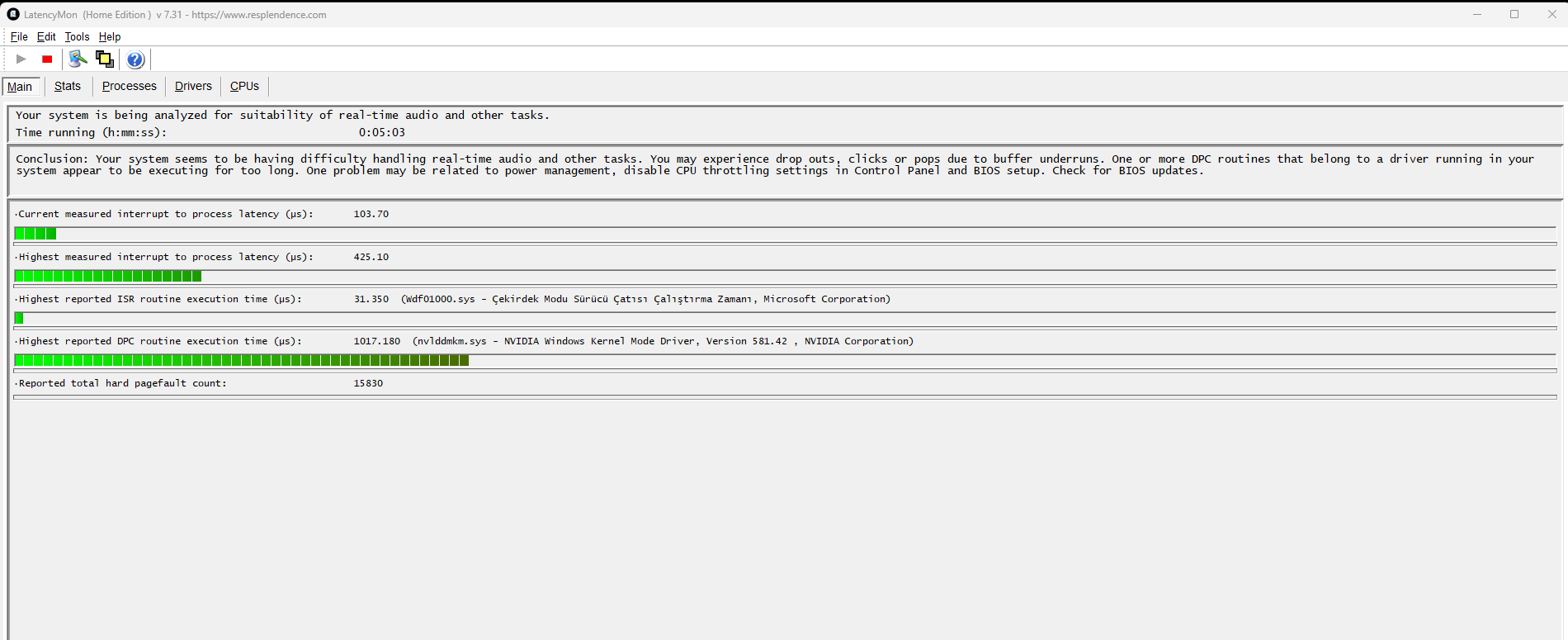This screenshot has width=1568, height=640.
Task: Click the ISR routine execution time bar
Action: tap(785, 319)
